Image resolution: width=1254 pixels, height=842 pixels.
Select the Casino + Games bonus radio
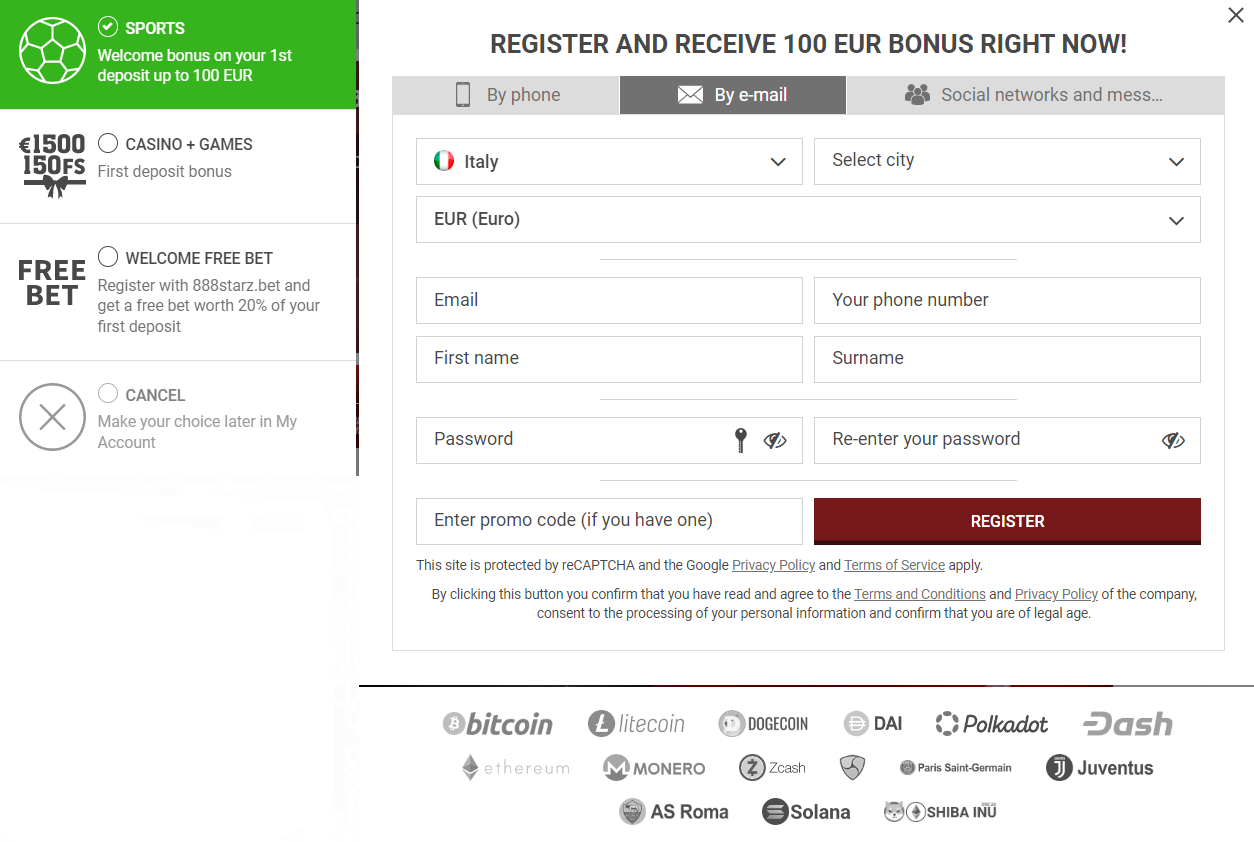108,143
